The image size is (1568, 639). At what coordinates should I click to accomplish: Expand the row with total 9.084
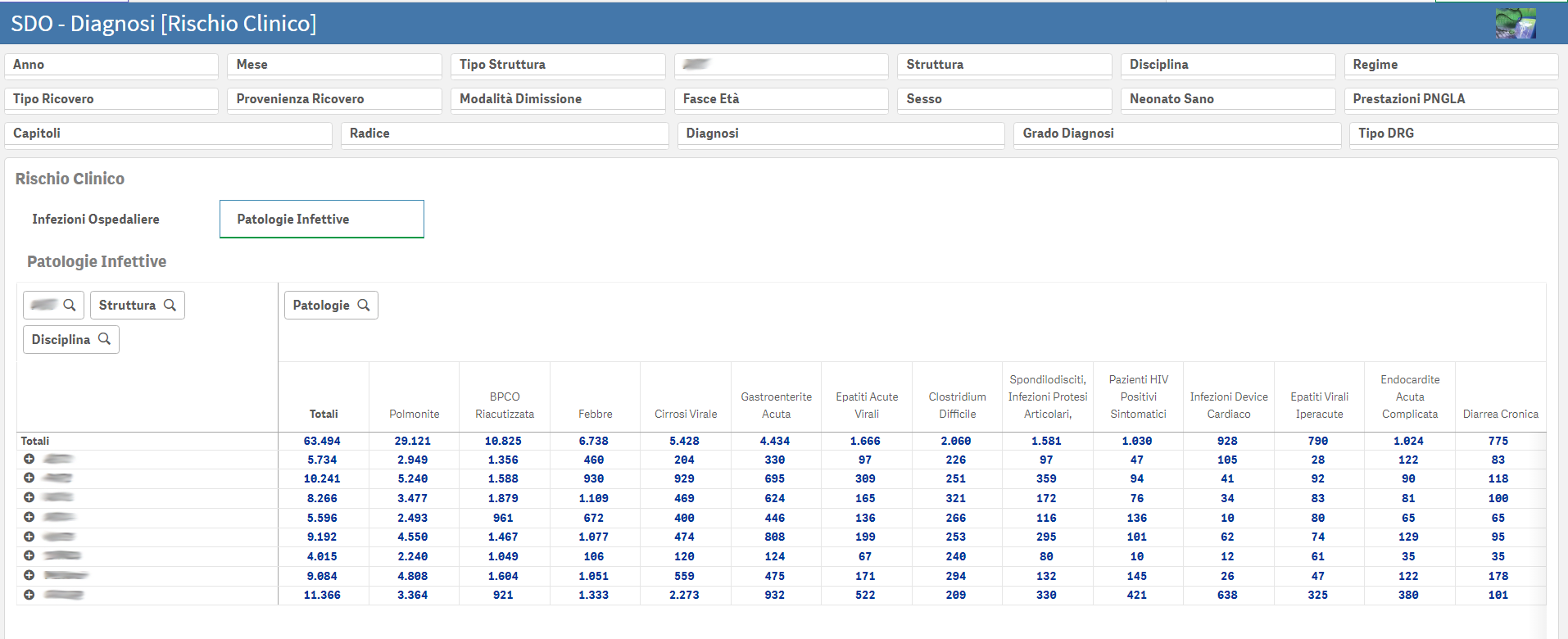coord(29,575)
